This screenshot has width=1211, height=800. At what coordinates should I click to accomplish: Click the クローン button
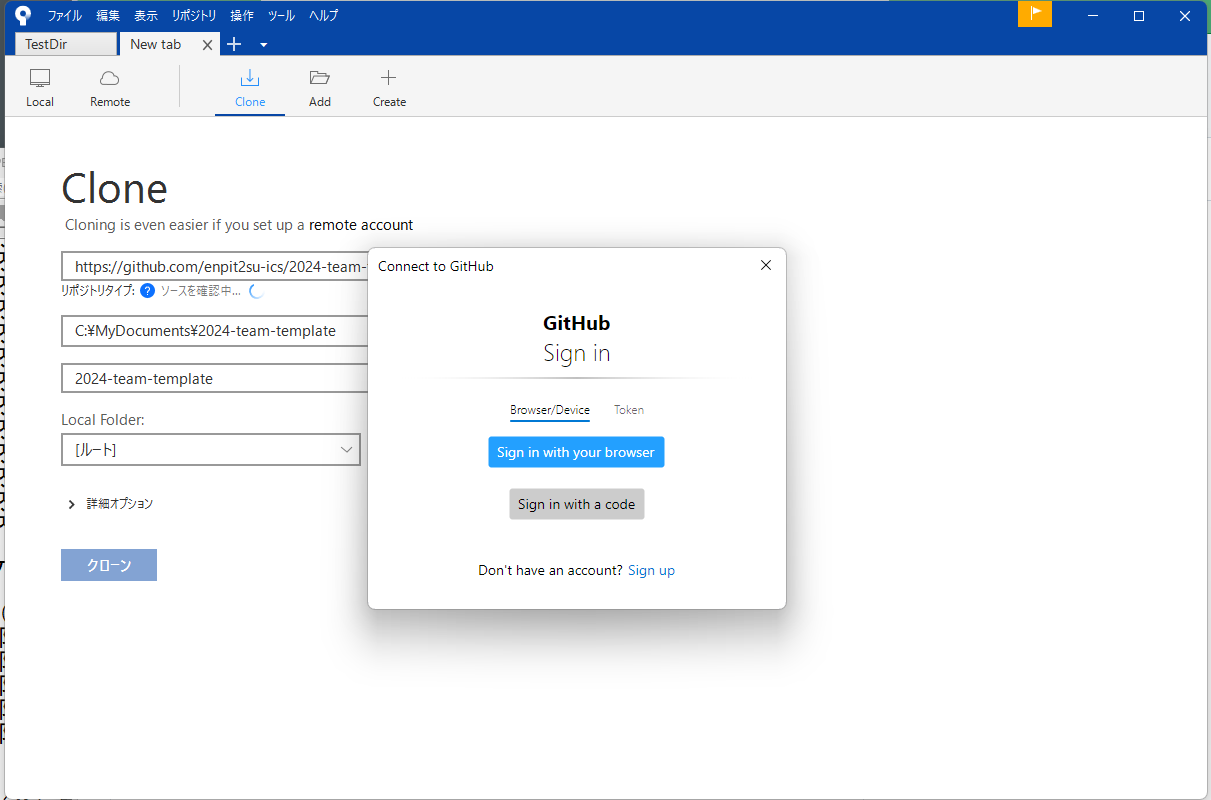109,565
